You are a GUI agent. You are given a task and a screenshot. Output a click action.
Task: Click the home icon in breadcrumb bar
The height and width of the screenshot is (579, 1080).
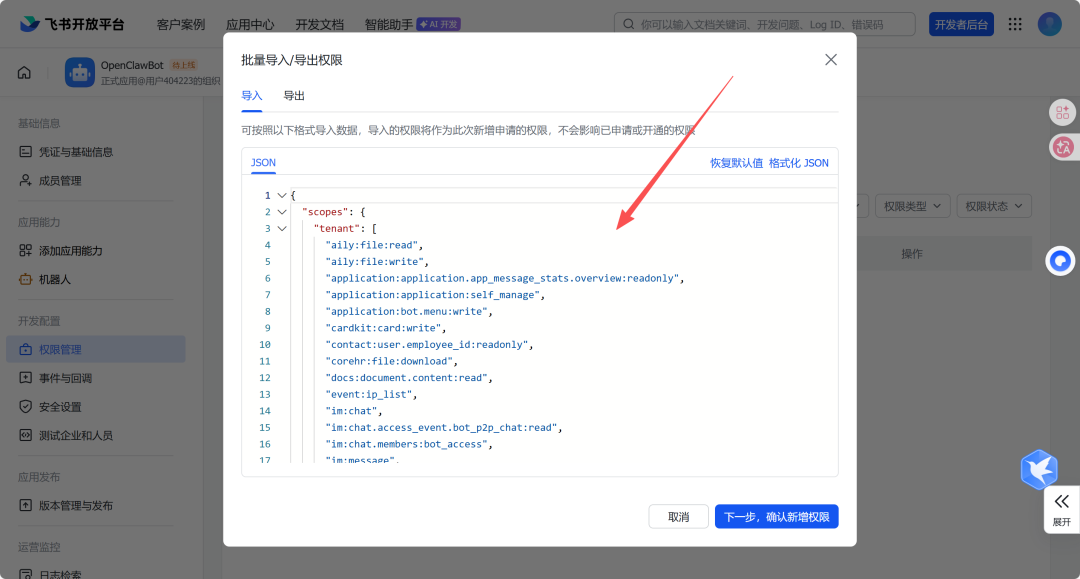click(24, 73)
